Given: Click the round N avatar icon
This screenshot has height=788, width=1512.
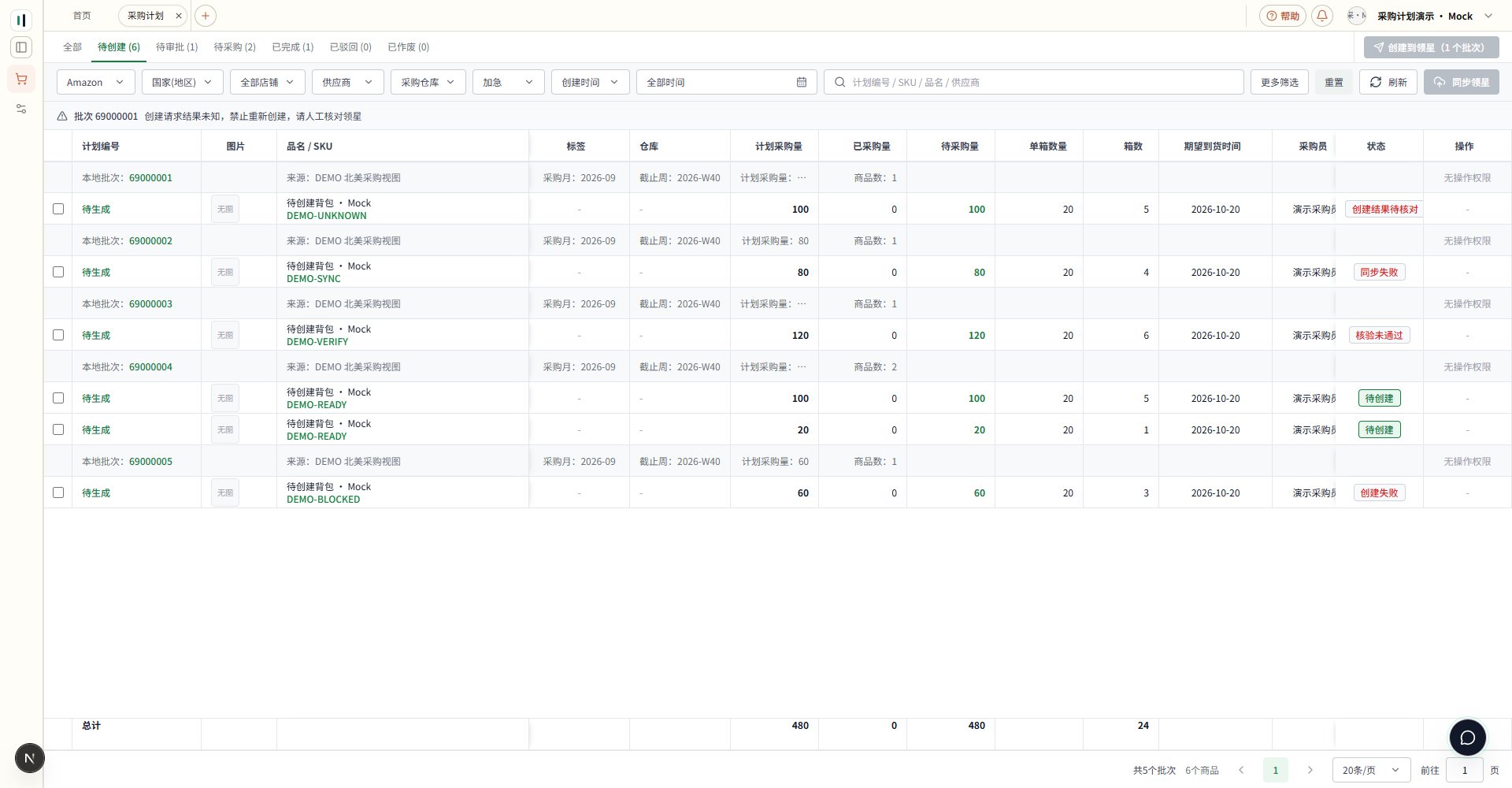Looking at the screenshot, I should click(29, 759).
